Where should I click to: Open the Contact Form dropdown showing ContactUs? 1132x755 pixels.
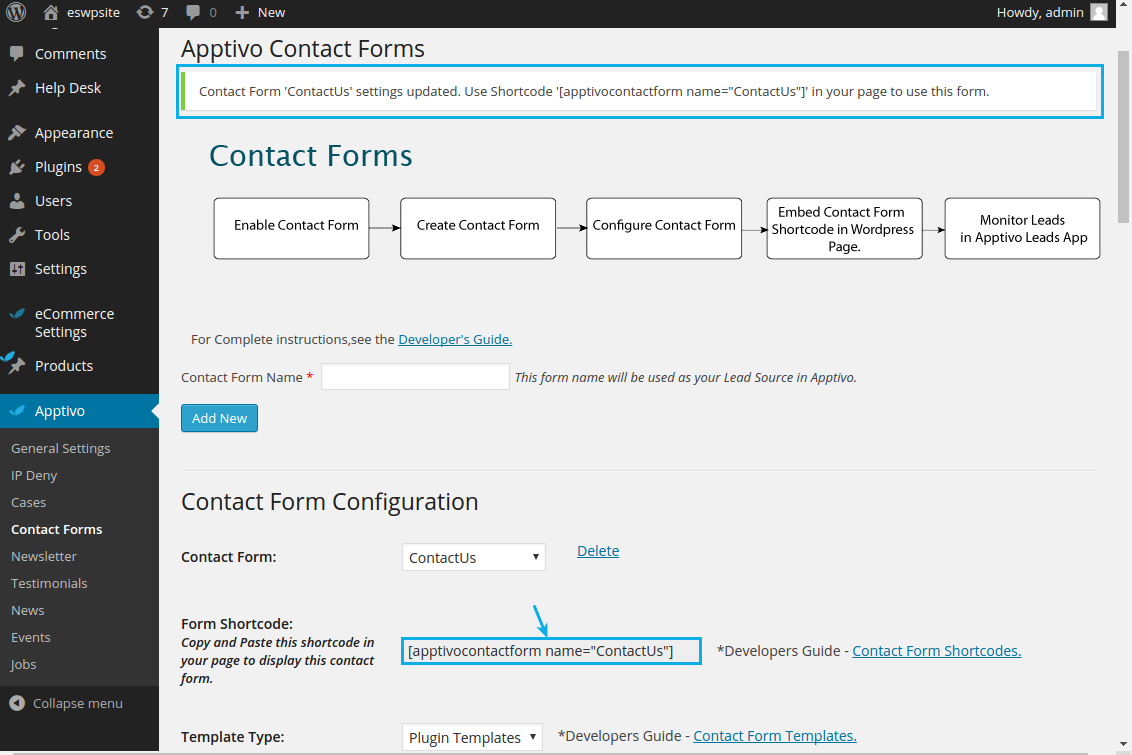pos(474,557)
